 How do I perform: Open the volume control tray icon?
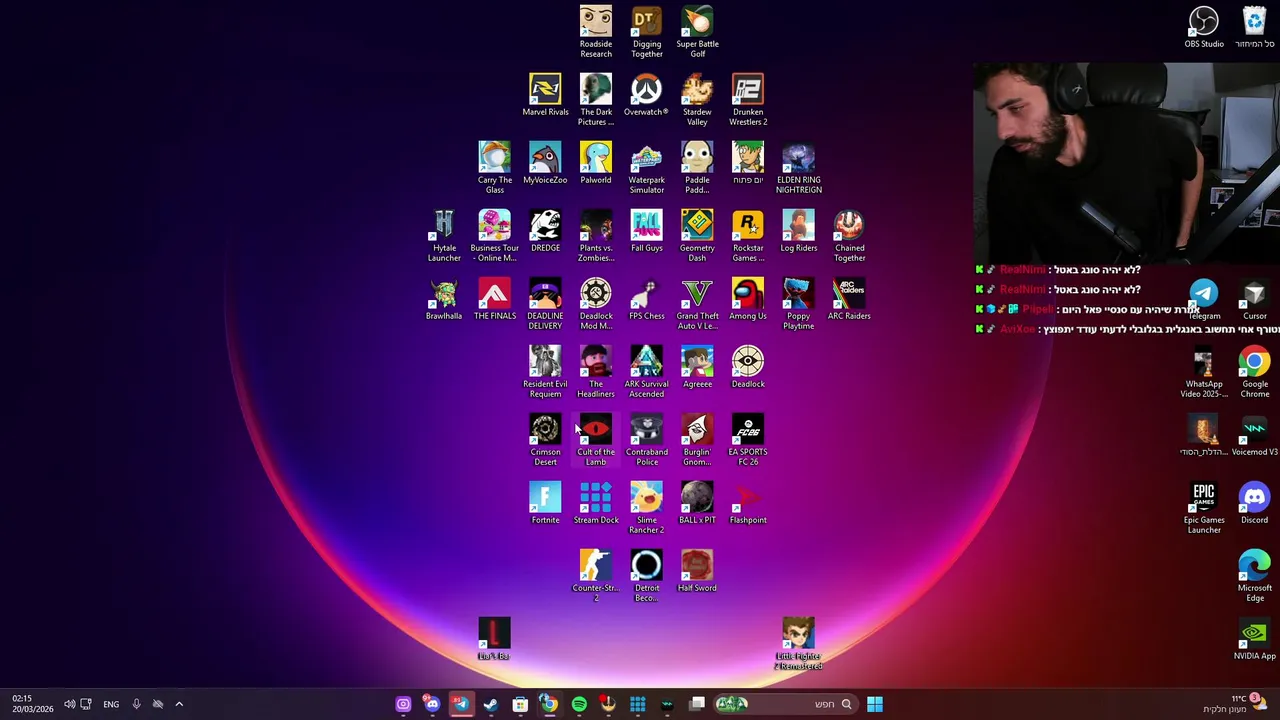tap(69, 704)
